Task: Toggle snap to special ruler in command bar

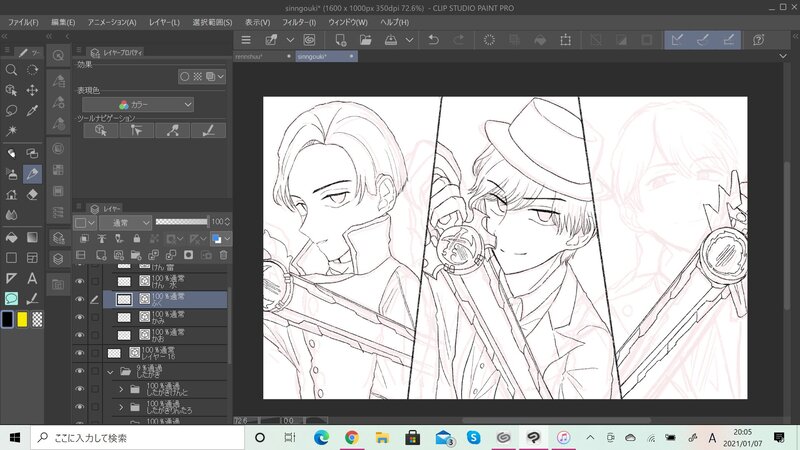Action: 703,40
